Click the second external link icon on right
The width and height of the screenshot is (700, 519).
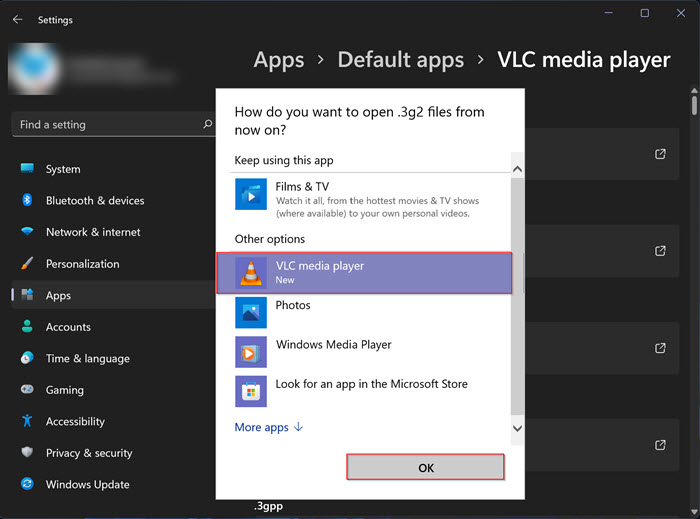pyautogui.click(x=660, y=251)
